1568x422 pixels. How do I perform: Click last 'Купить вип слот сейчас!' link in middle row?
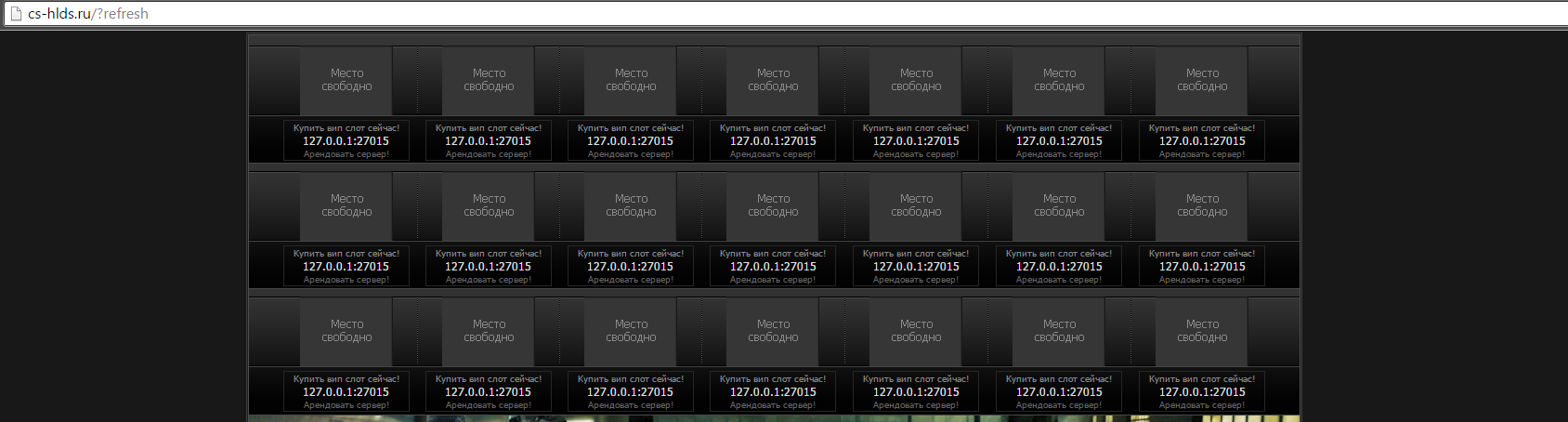(x=1202, y=254)
